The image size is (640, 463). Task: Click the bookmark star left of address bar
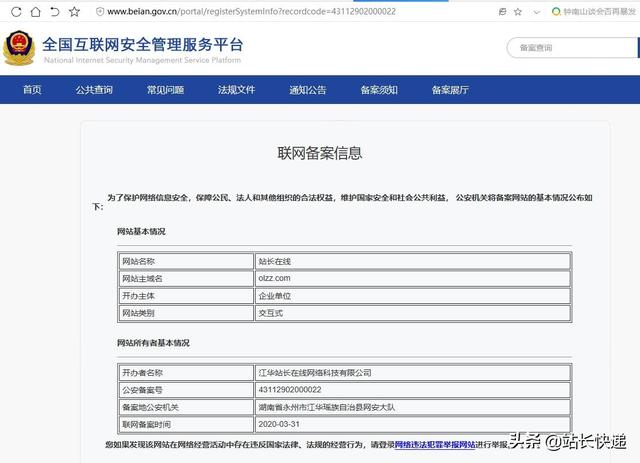(x=75, y=11)
